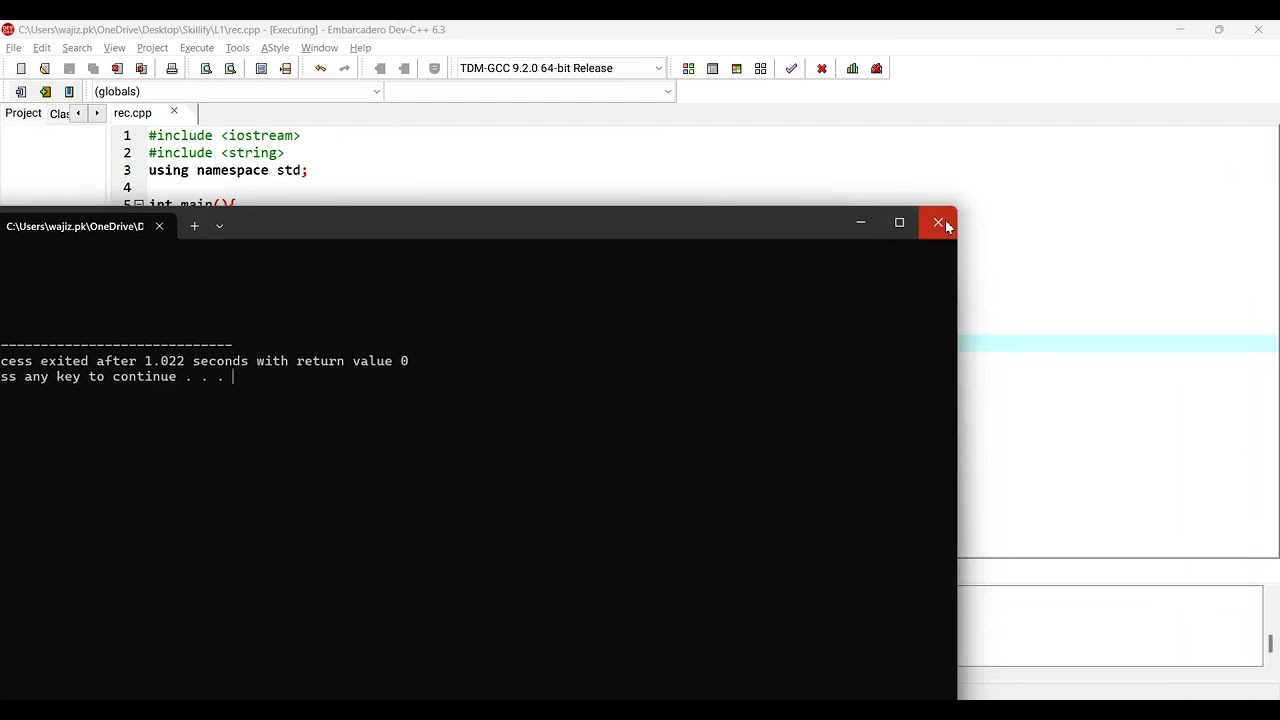Click the Unindent icon in the toolbar

[404, 68]
